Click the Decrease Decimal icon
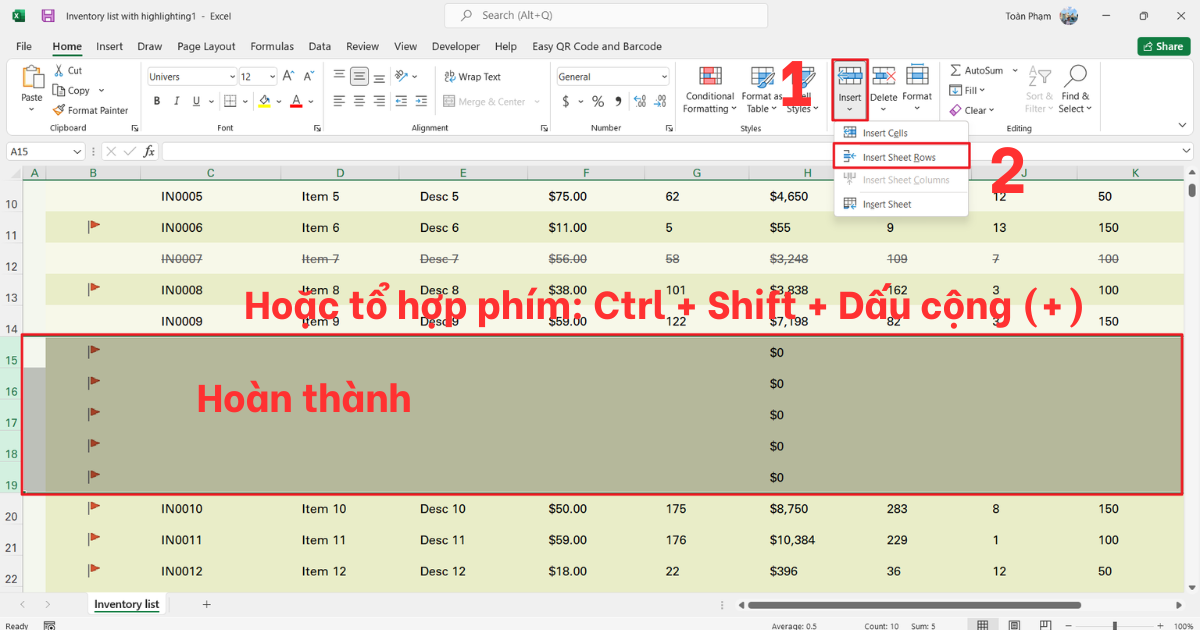The height and width of the screenshot is (630, 1200). click(660, 101)
